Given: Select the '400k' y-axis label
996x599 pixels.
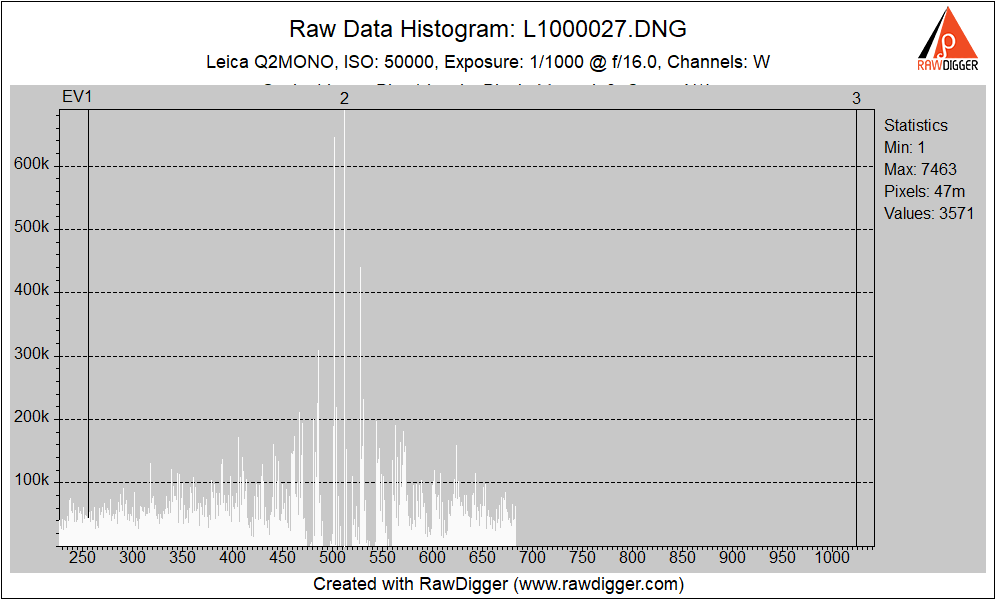Looking at the screenshot, I should [x=32, y=290].
